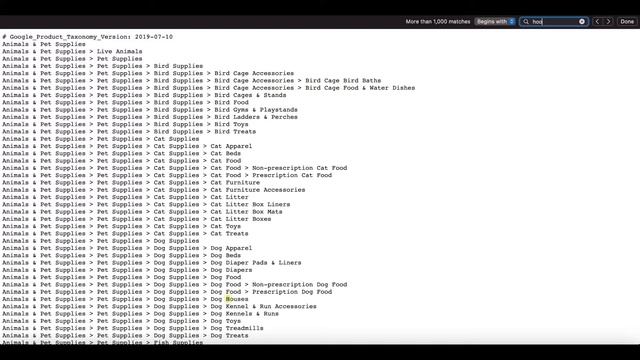Viewport: 640px width, 360px height.
Task: Click 'Dog Toys' text
Action: [225, 321]
